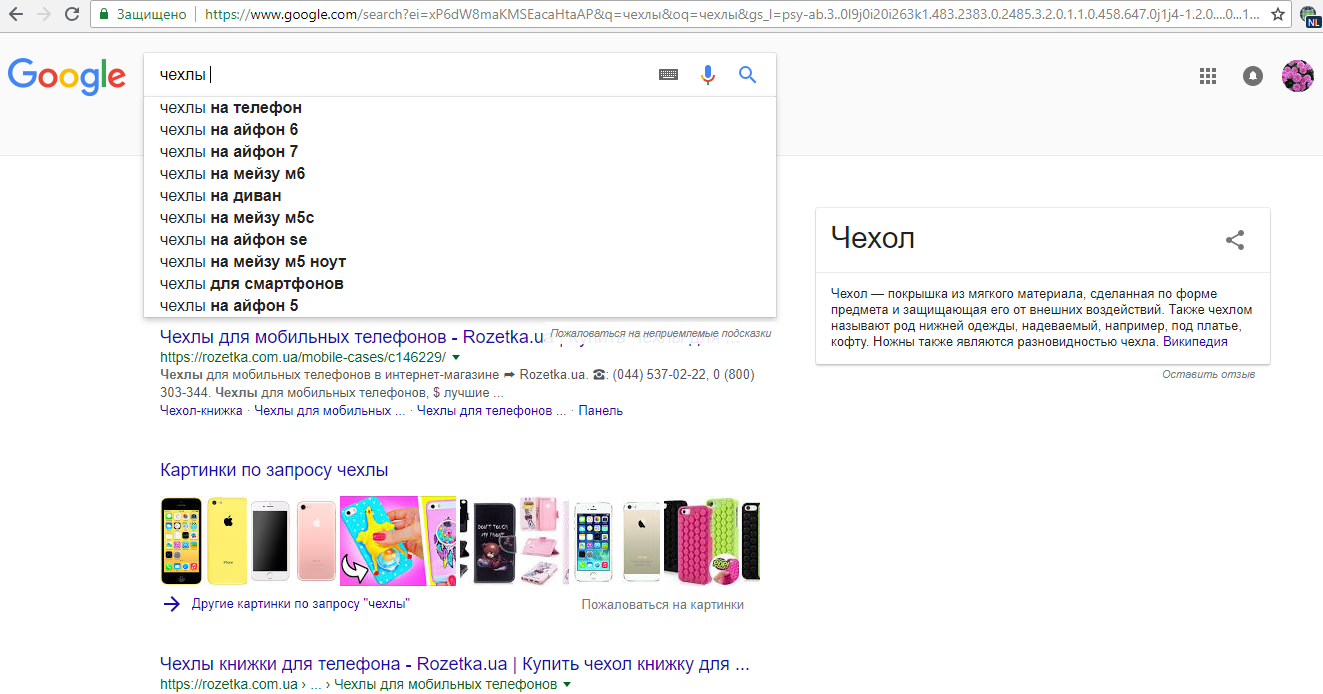Bookmark the page with the star icon
Image resolution: width=1323 pixels, height=694 pixels.
1277,15
